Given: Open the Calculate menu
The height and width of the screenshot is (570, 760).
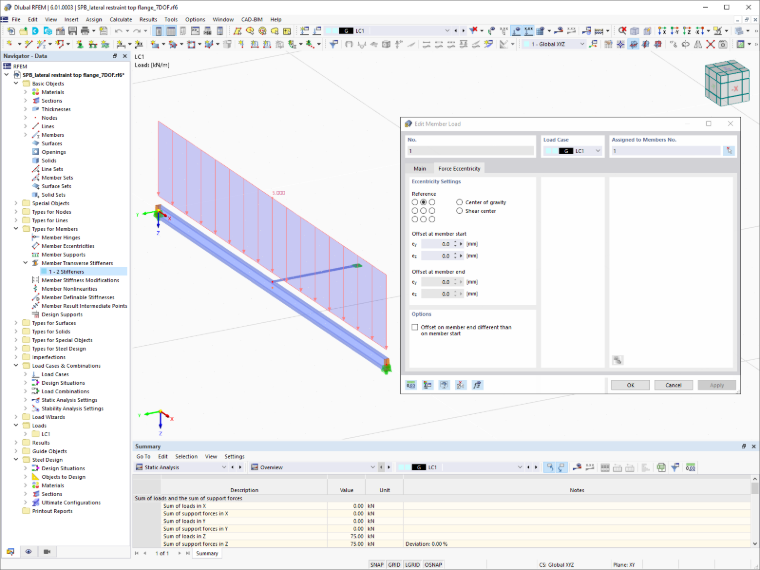Looking at the screenshot, I should [121, 19].
